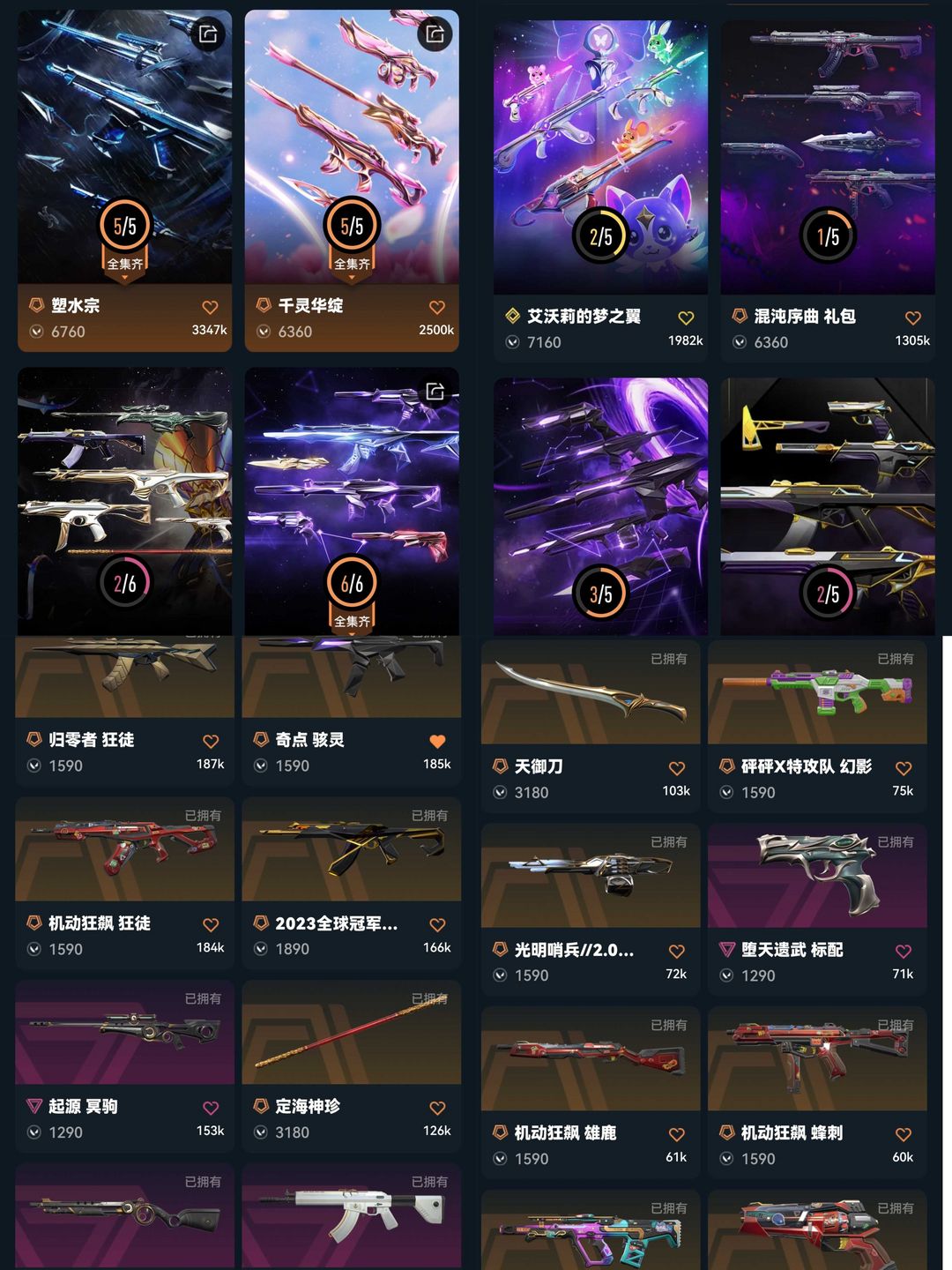View 砰砰X特攻队 幻影 weapon thumbnail
952x1270 pixels.
(x=817, y=692)
